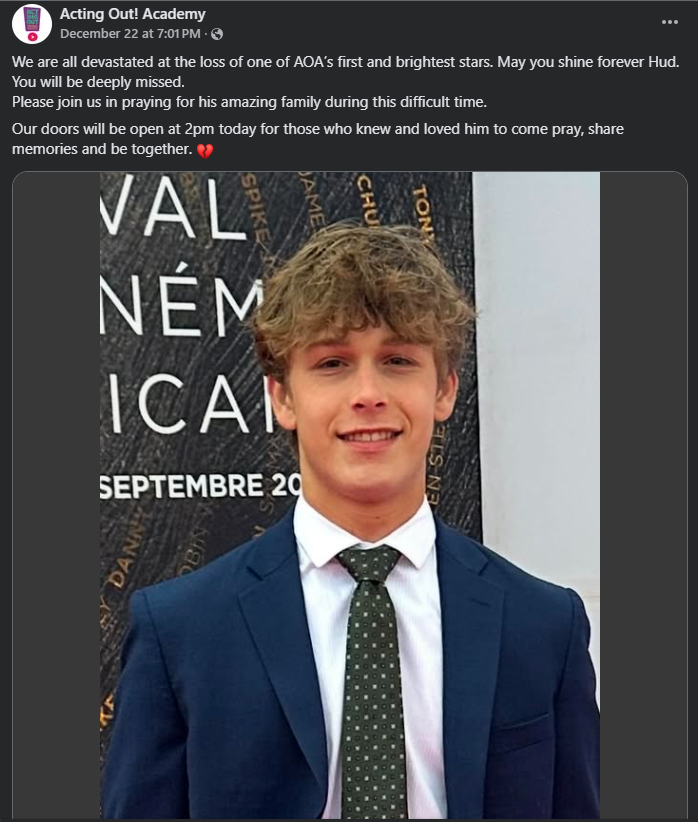Screen dimensions: 698x822
Task: Click the dark left margin beside photo
Action: pos(56,495)
